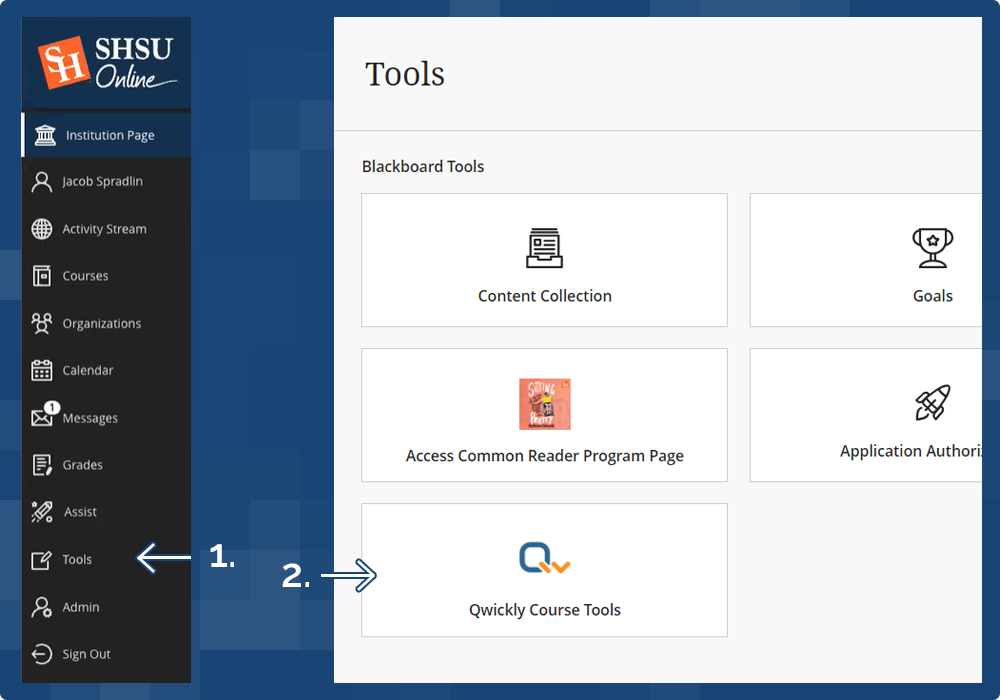Click the Activity Stream globe icon
The height and width of the screenshot is (700, 1000).
(x=42, y=229)
